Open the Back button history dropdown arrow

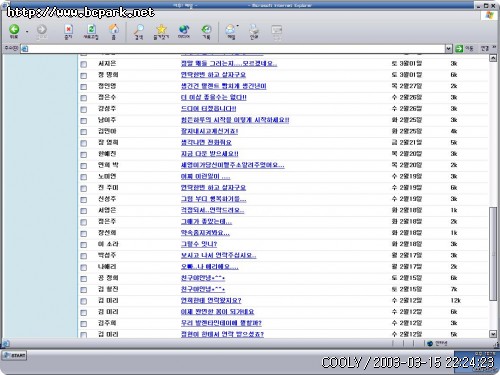(27, 32)
